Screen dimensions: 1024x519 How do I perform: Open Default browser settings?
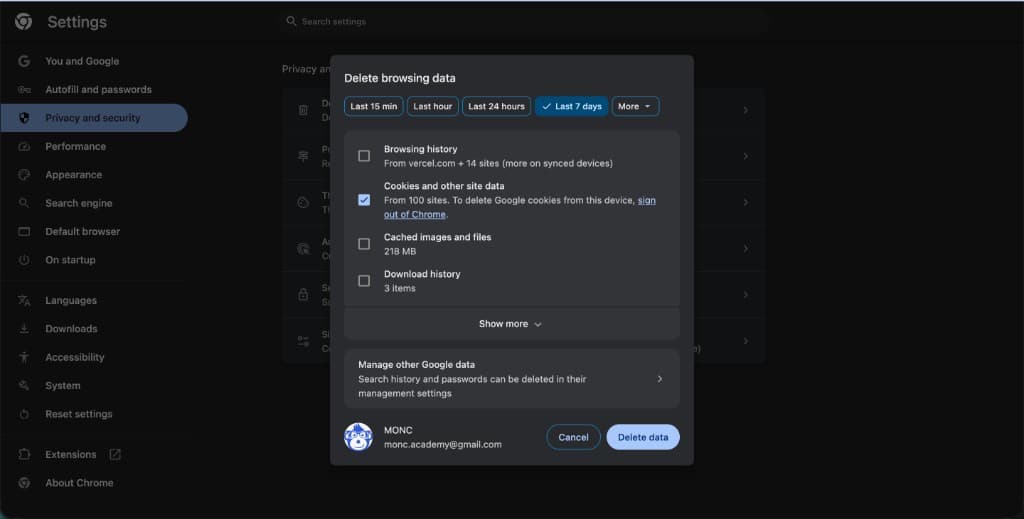94,232
